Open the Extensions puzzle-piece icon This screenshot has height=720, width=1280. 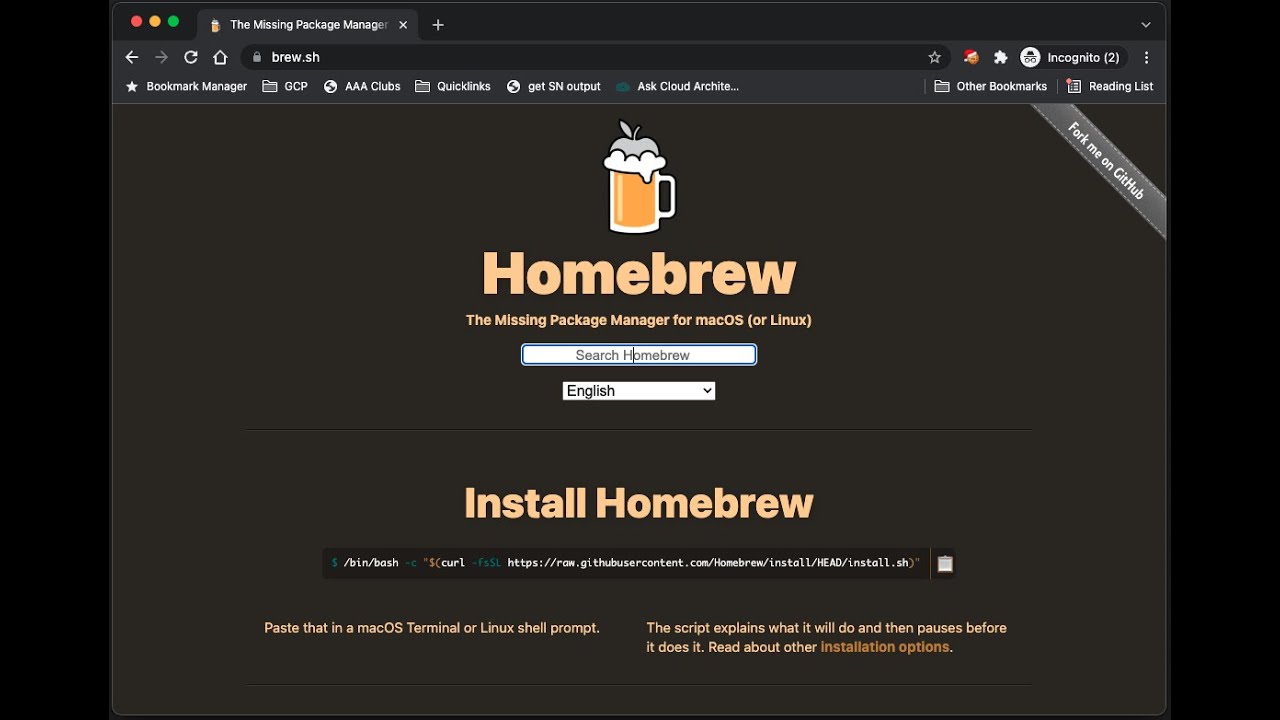point(1000,57)
